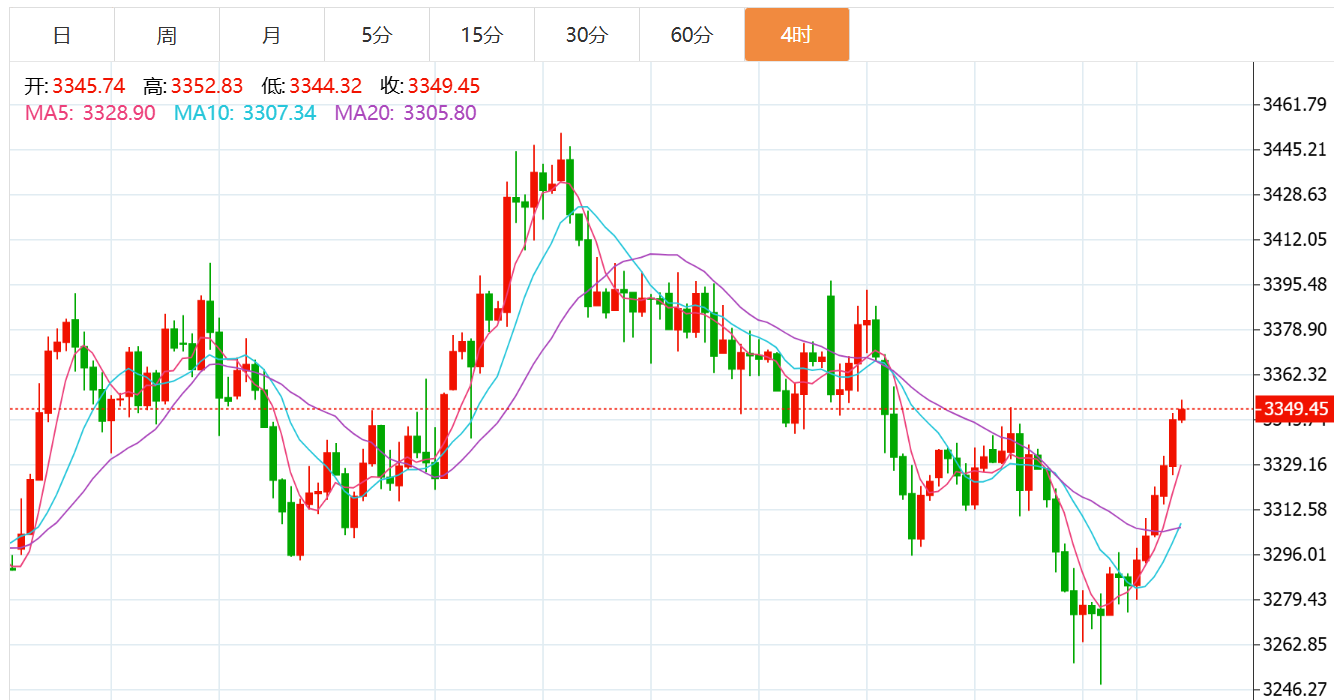Click the 3279.43 price axis label
Image resolution: width=1334 pixels, height=700 pixels.
point(1295,599)
